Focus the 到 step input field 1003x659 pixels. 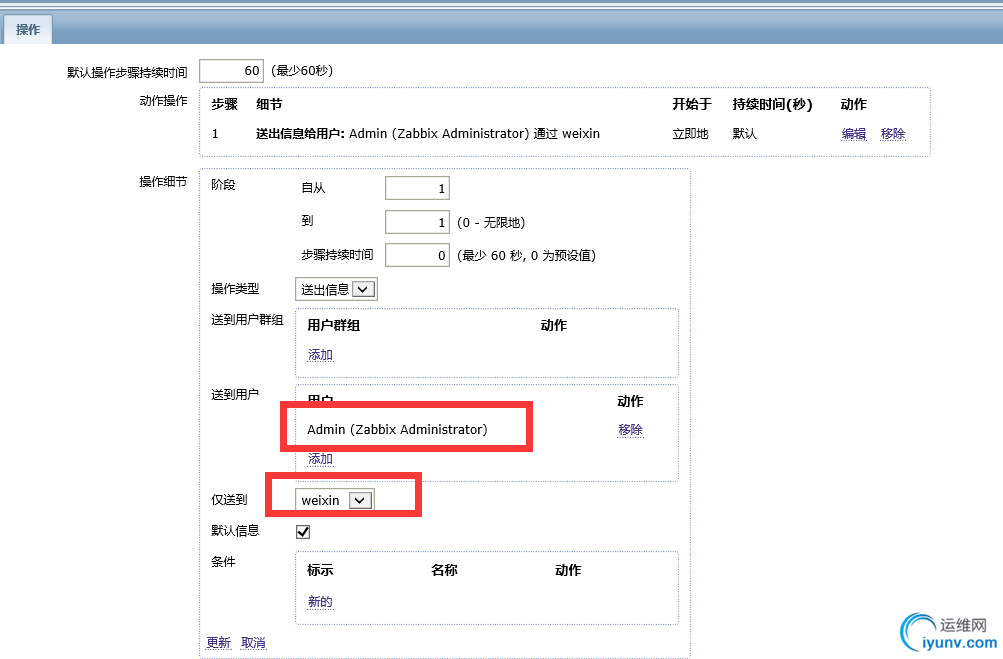point(417,222)
